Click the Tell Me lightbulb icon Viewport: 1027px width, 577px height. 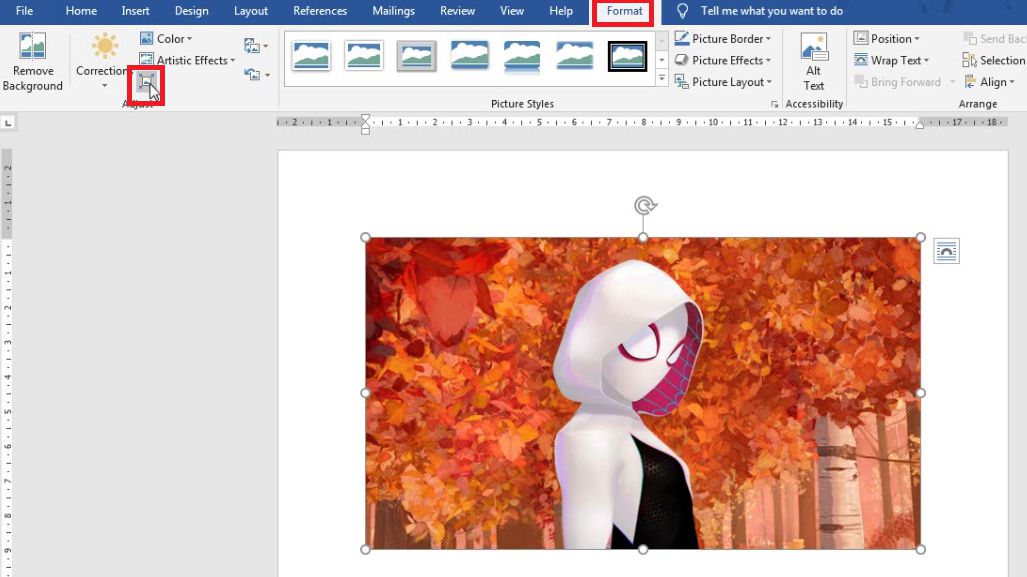(x=683, y=11)
